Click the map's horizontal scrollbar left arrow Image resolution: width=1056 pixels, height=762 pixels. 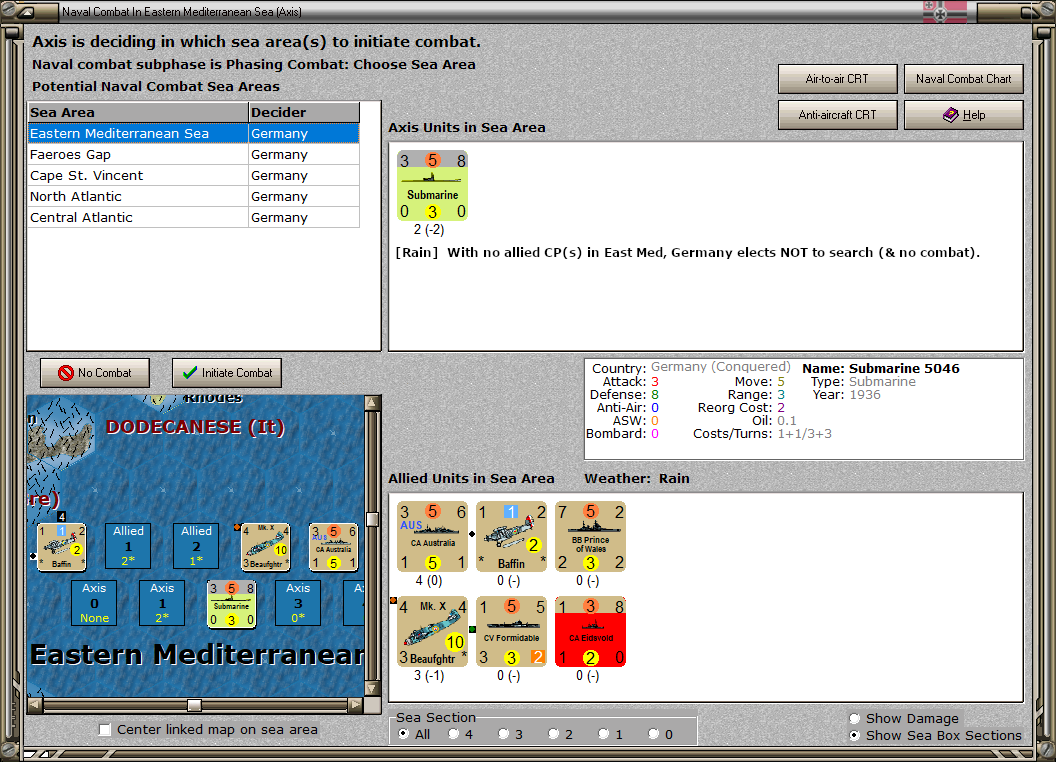pos(35,705)
